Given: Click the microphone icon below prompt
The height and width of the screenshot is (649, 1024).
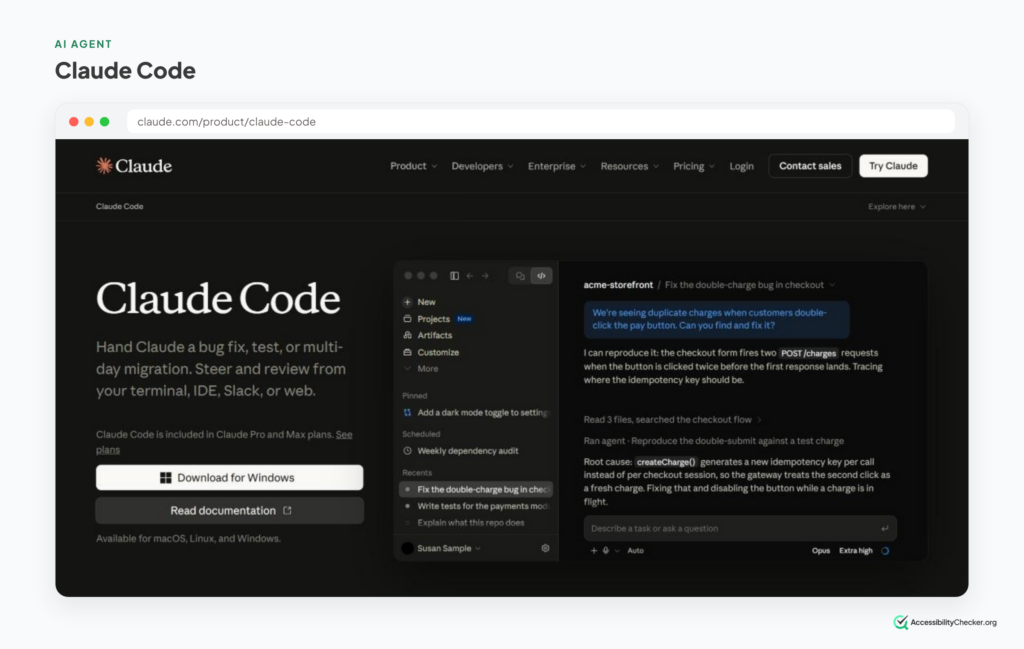Looking at the screenshot, I should [x=606, y=550].
